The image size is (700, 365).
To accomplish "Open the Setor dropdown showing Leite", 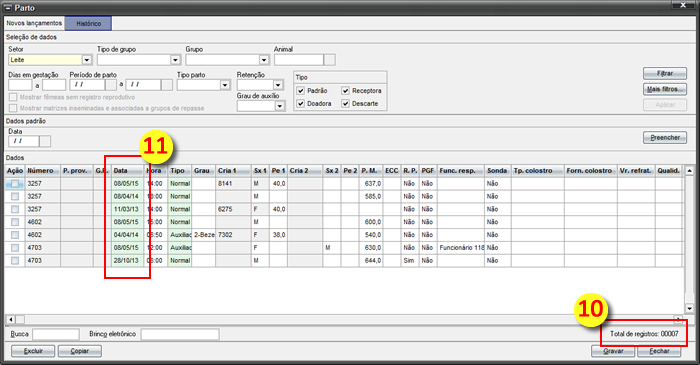I will pos(87,60).
